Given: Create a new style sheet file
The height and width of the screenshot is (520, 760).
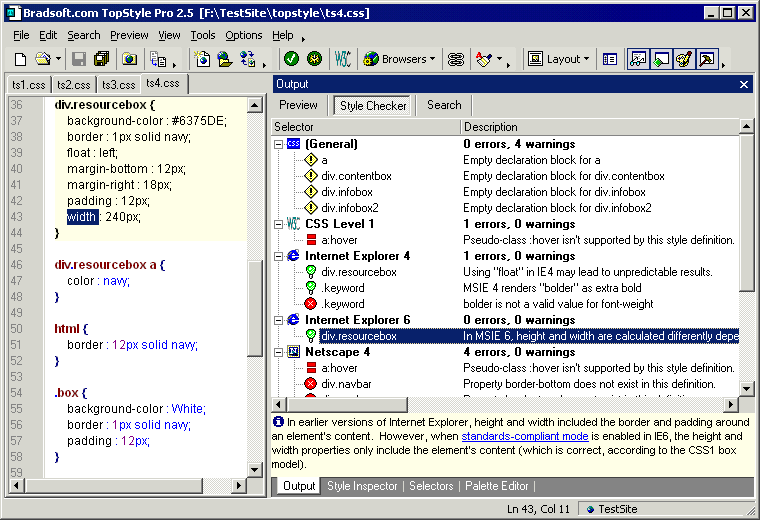Looking at the screenshot, I should [20, 59].
